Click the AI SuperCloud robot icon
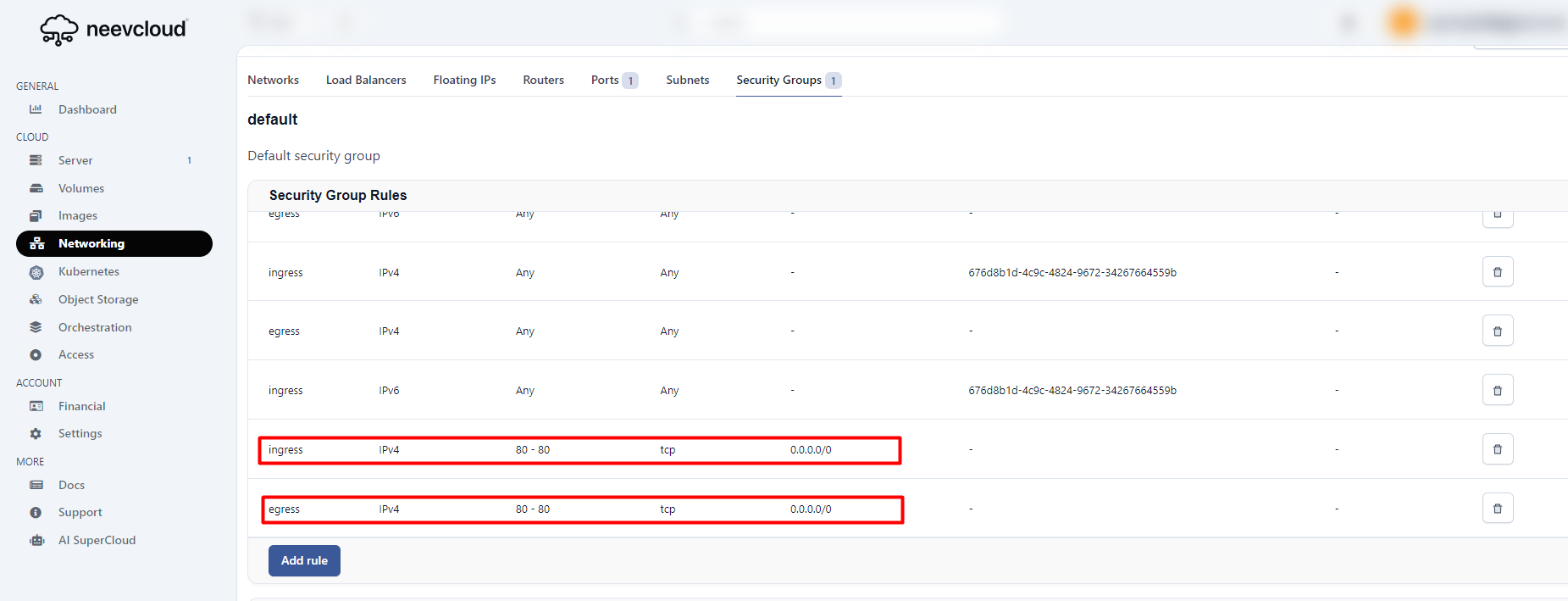The width and height of the screenshot is (1568, 601). pyautogui.click(x=36, y=540)
